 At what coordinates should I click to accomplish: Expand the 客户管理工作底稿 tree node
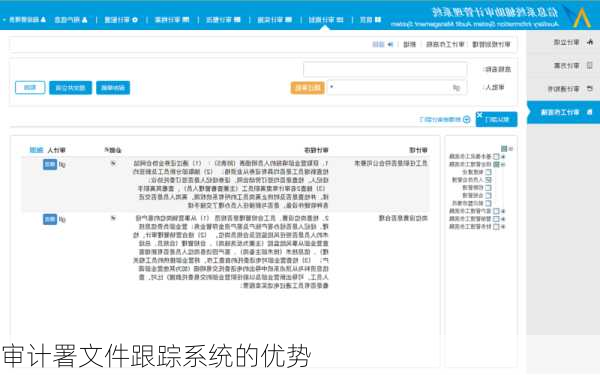pos(503,211)
